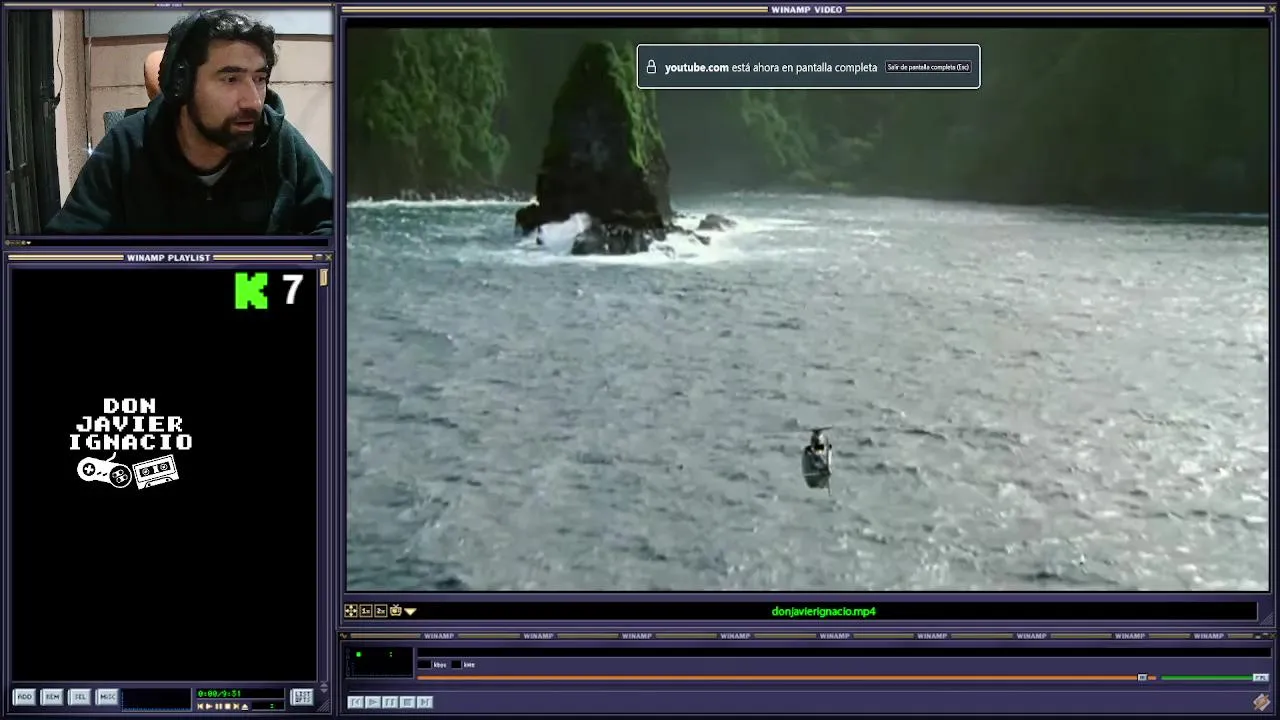Set video to 2x size
This screenshot has width=1280, height=720.
(x=381, y=611)
